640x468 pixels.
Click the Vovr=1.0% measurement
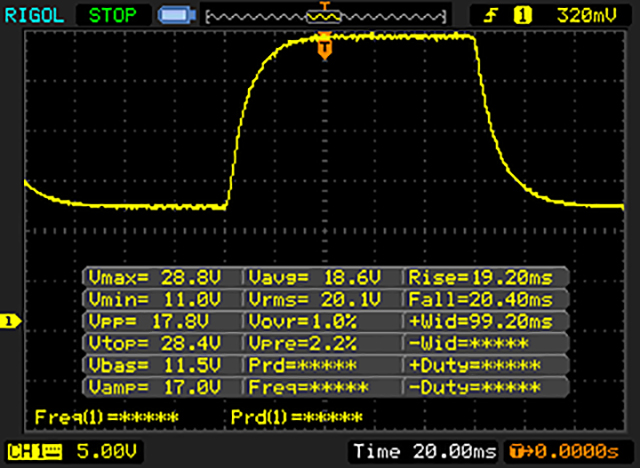tap(302, 322)
